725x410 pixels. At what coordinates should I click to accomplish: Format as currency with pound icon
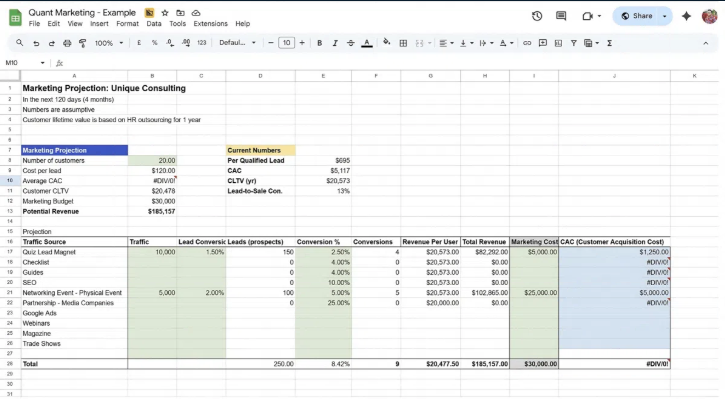pyautogui.click(x=139, y=43)
